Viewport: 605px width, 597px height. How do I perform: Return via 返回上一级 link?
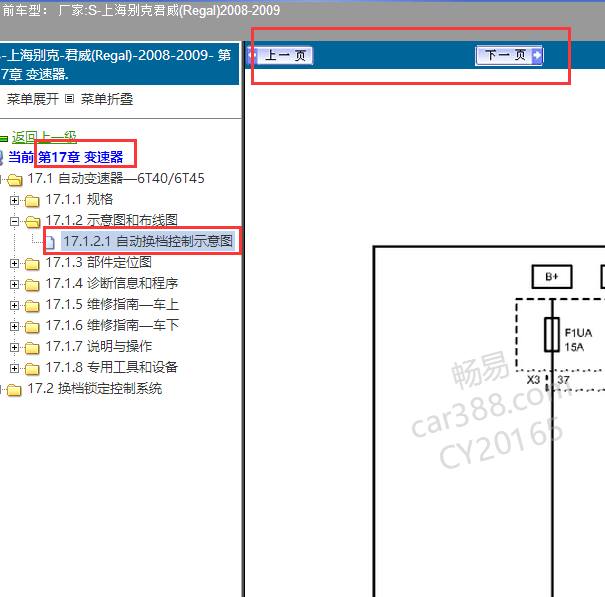coord(44,137)
